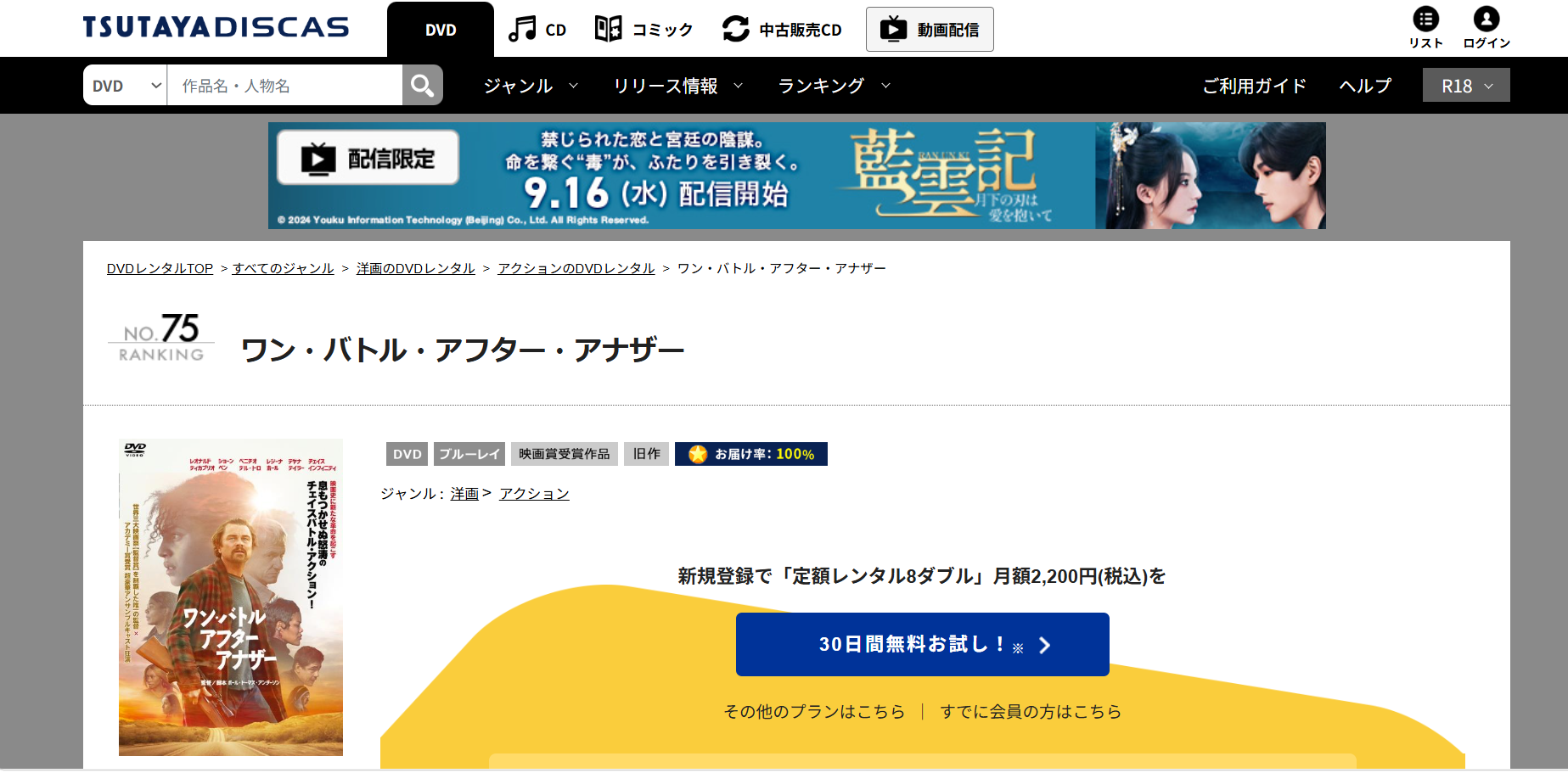Click the movie DVD cover image
This screenshot has width=1568, height=773.
point(231,597)
